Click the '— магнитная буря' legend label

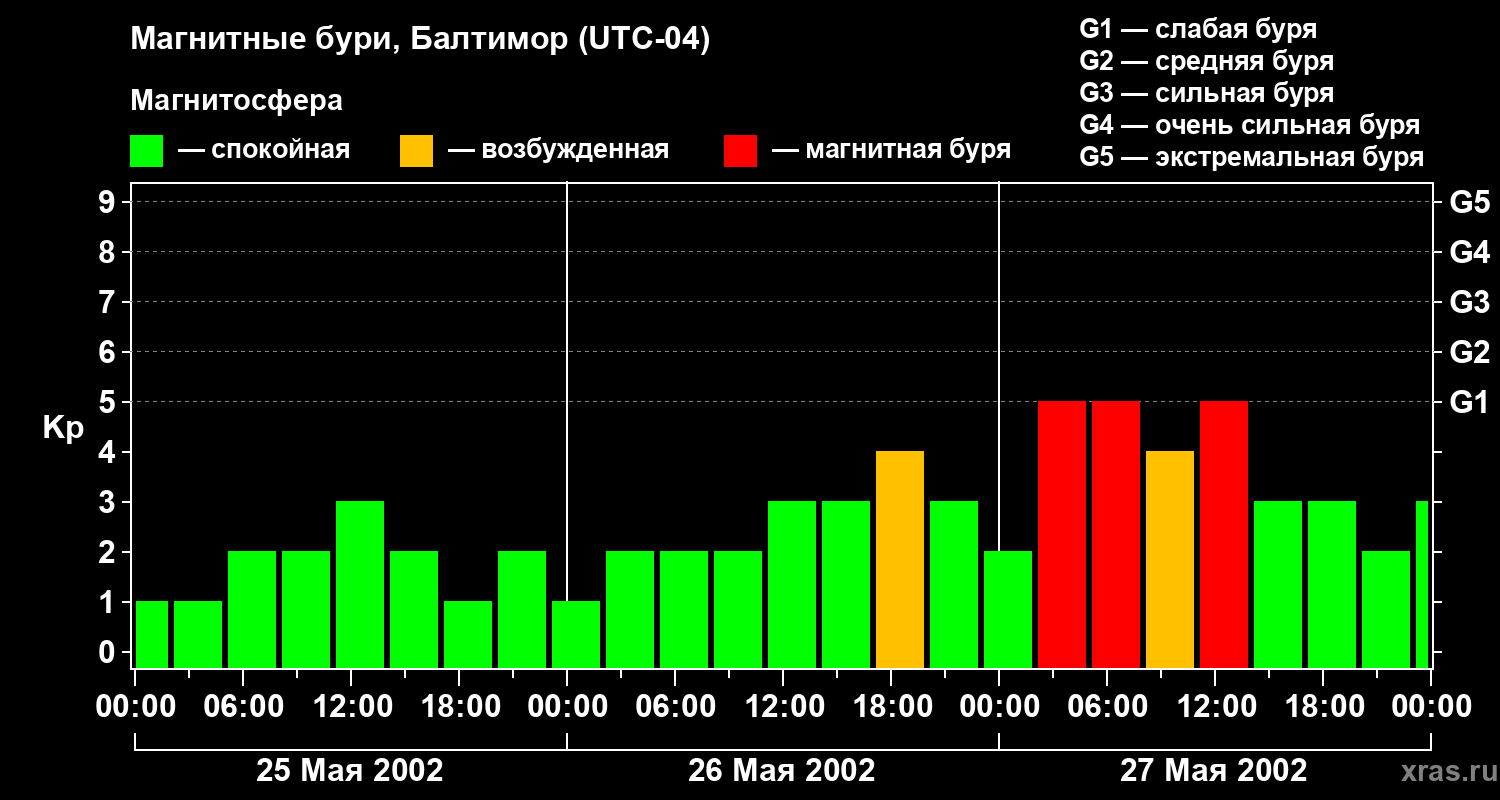(x=891, y=150)
